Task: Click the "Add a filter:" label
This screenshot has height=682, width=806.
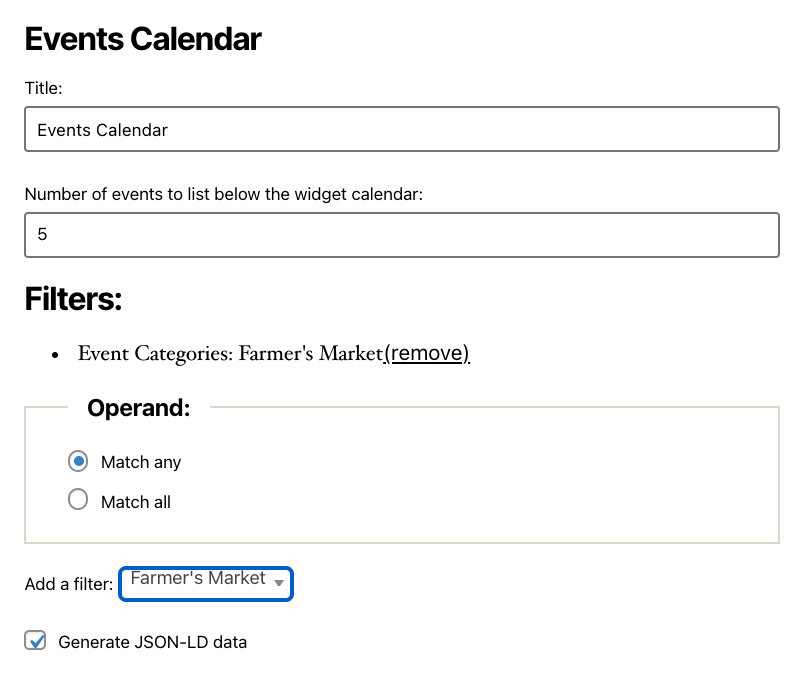Action: (x=69, y=584)
